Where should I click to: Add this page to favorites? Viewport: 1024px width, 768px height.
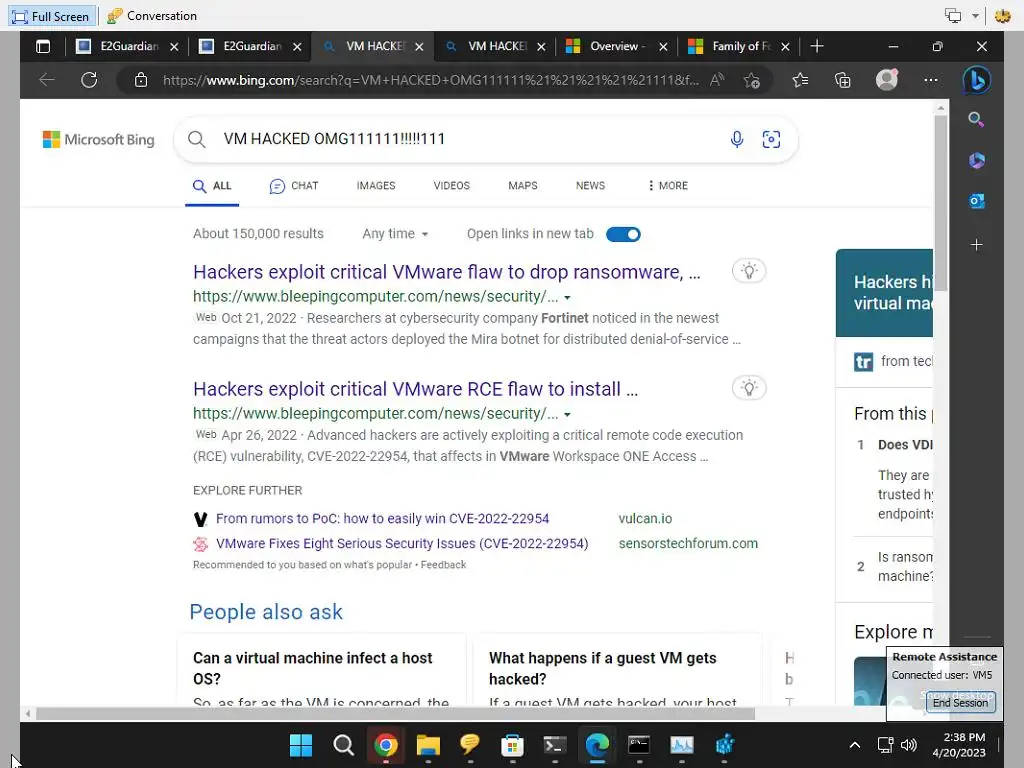(752, 80)
